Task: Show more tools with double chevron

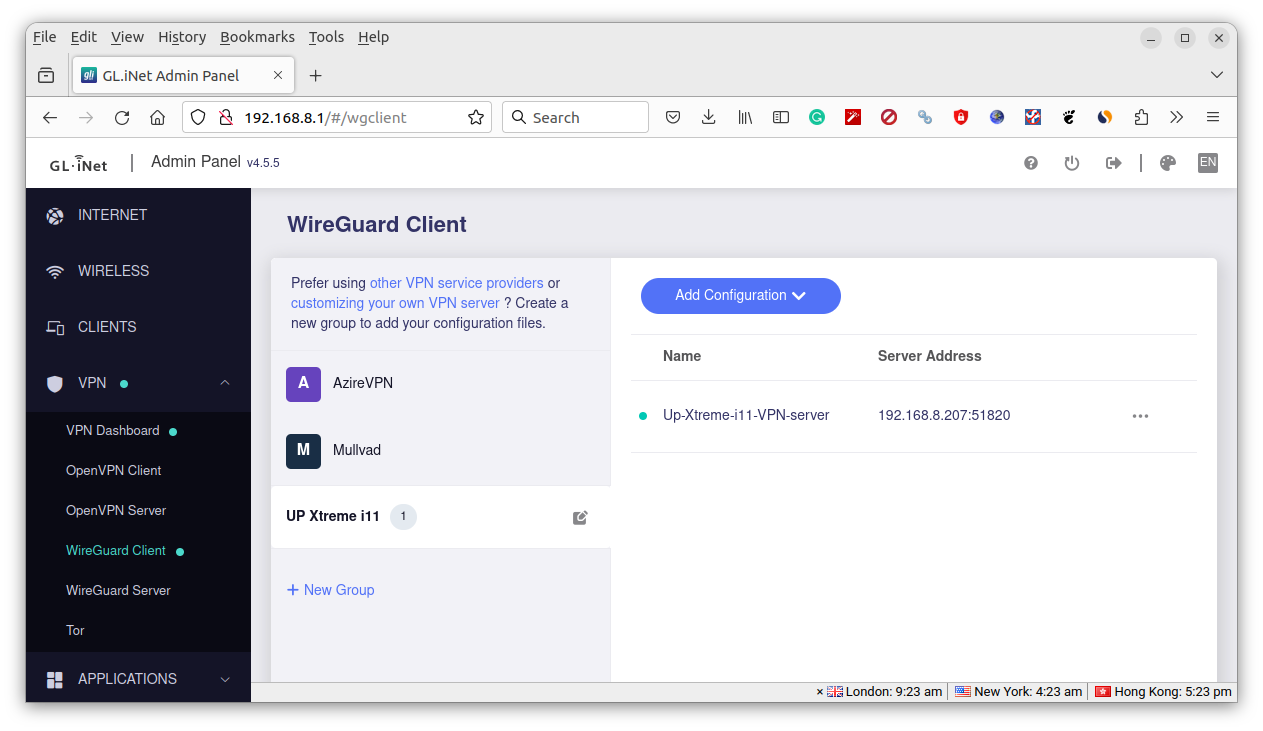Action: pyautogui.click(x=1177, y=117)
